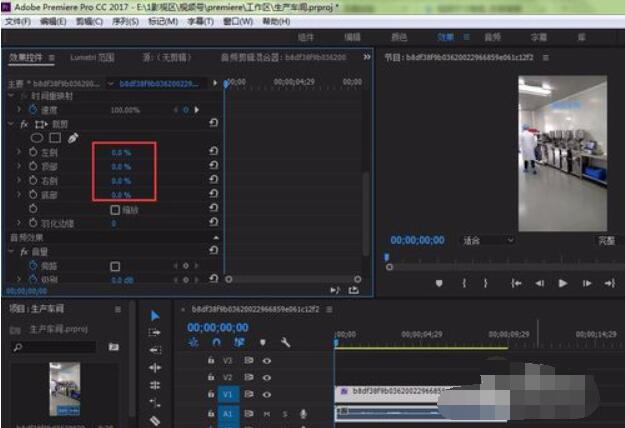
Task: Collapse the 音量 effect group
Action: [11, 251]
